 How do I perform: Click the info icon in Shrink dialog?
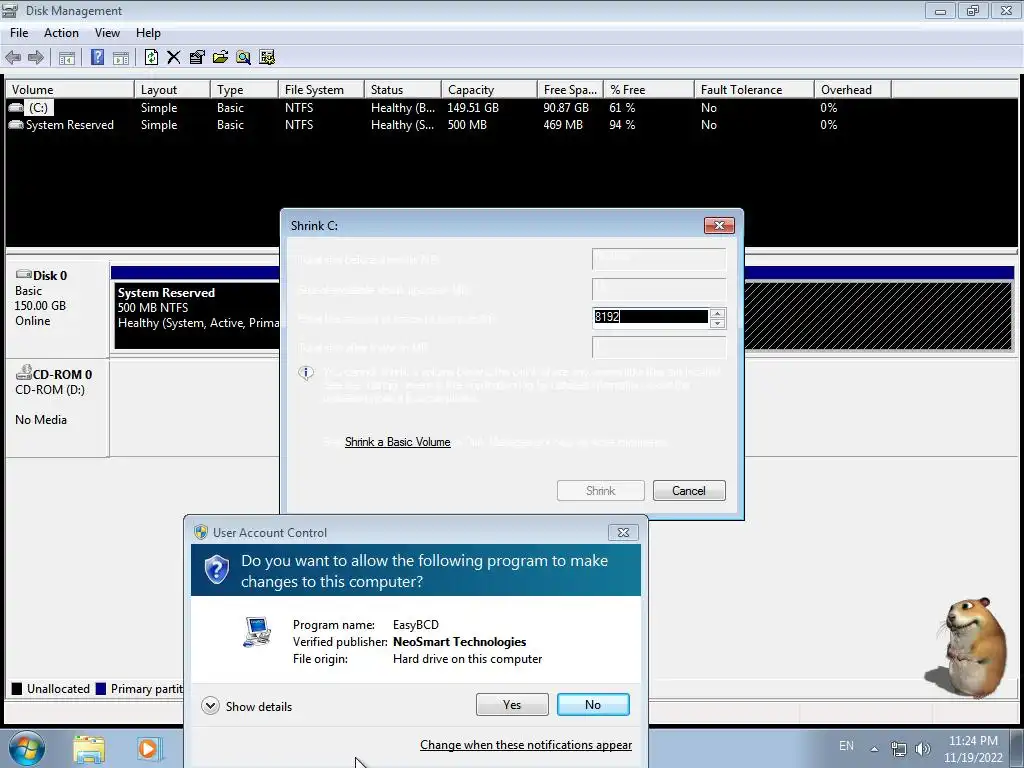point(306,373)
